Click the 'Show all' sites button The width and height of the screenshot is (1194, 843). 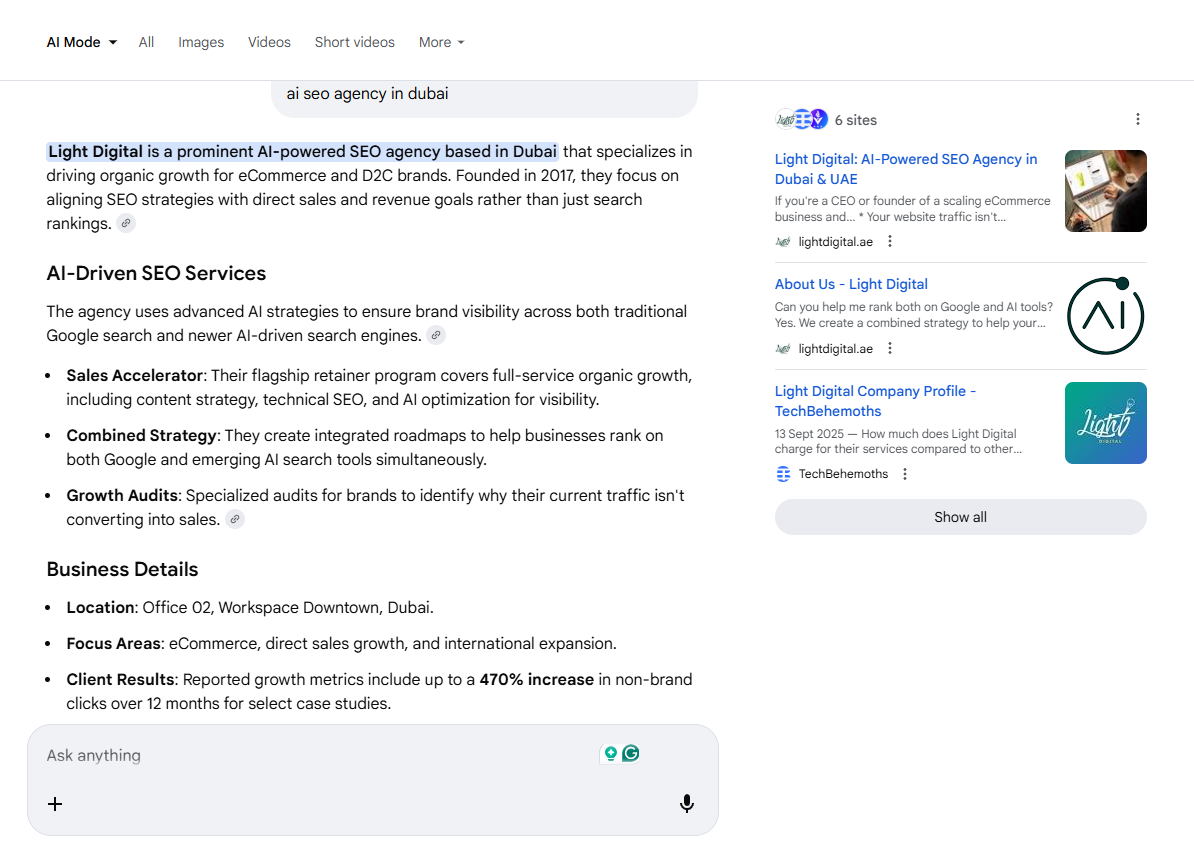click(x=960, y=517)
